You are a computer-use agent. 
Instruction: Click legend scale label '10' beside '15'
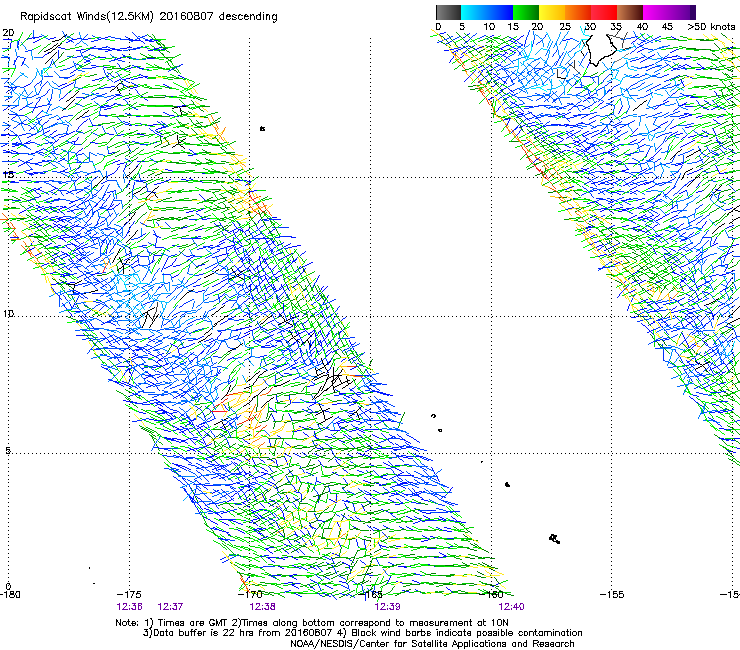click(489, 27)
